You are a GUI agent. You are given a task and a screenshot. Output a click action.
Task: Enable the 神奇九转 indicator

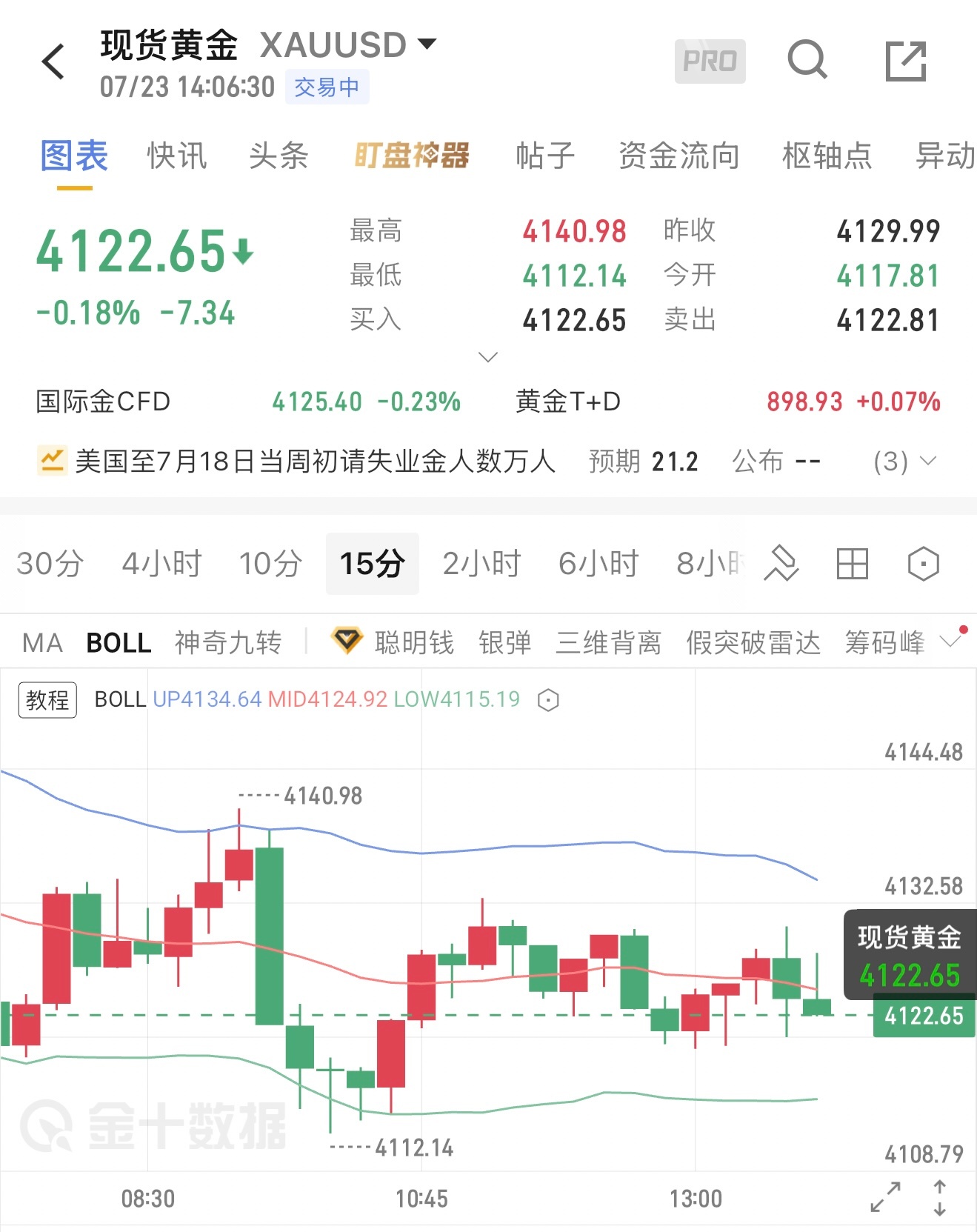tap(228, 642)
